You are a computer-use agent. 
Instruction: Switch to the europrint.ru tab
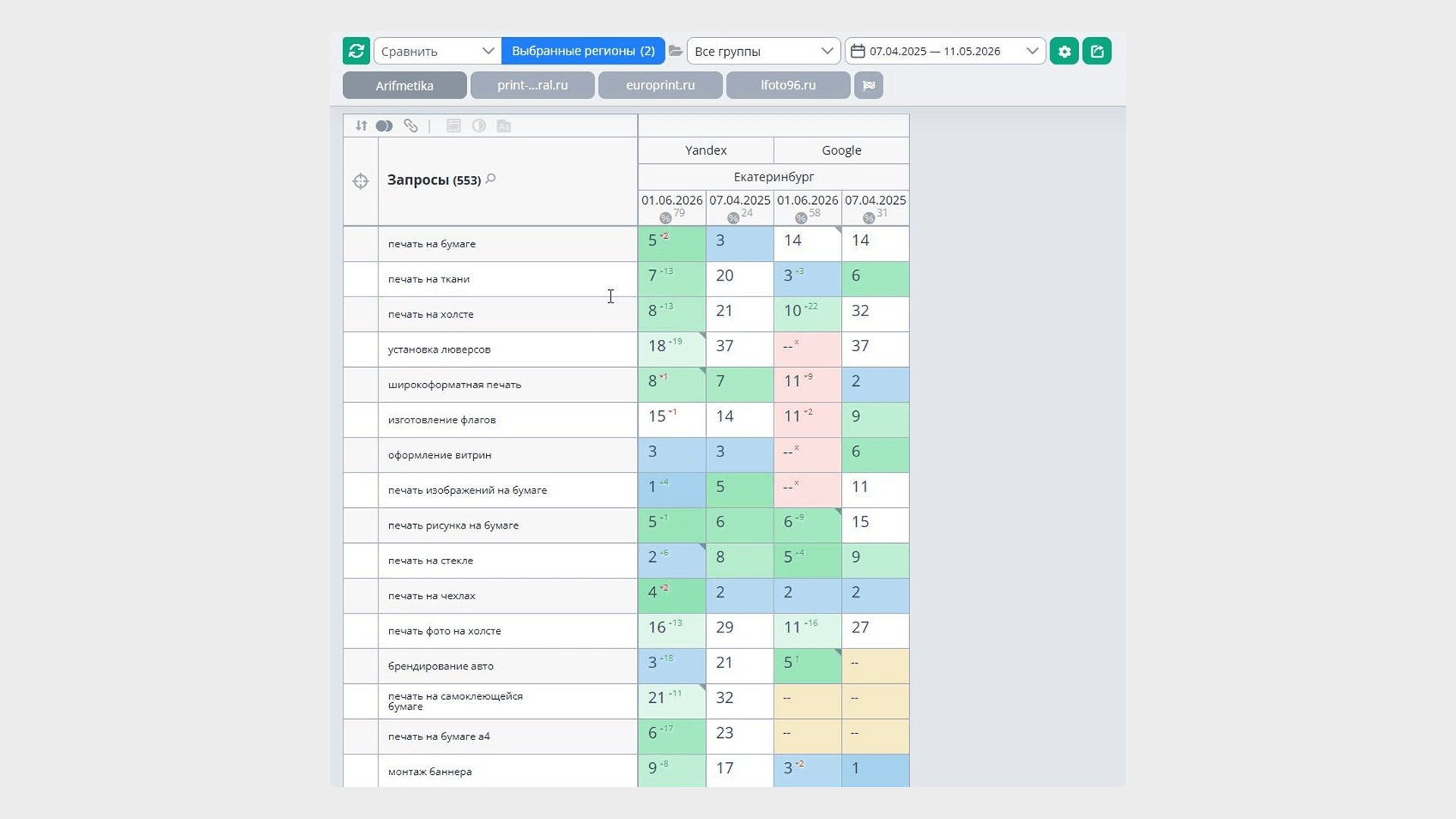[660, 85]
